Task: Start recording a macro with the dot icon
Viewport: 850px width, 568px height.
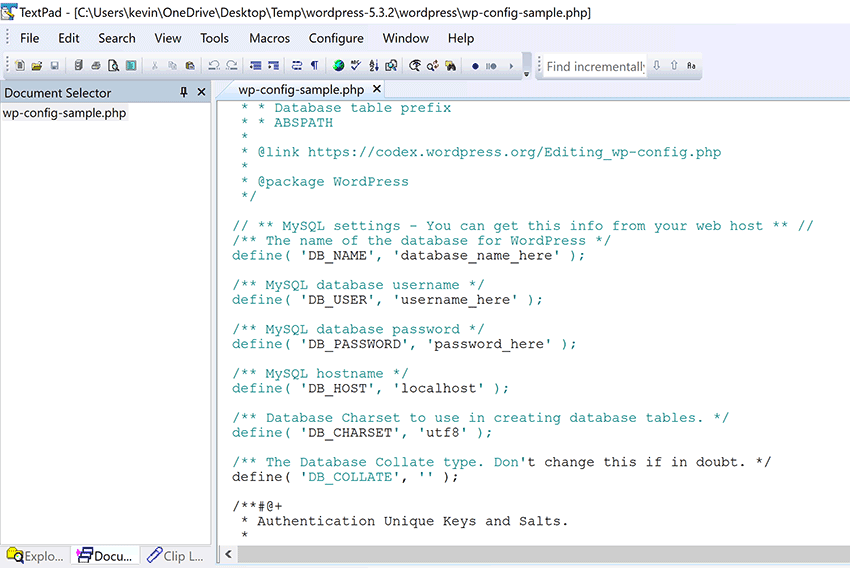Action: point(475,66)
